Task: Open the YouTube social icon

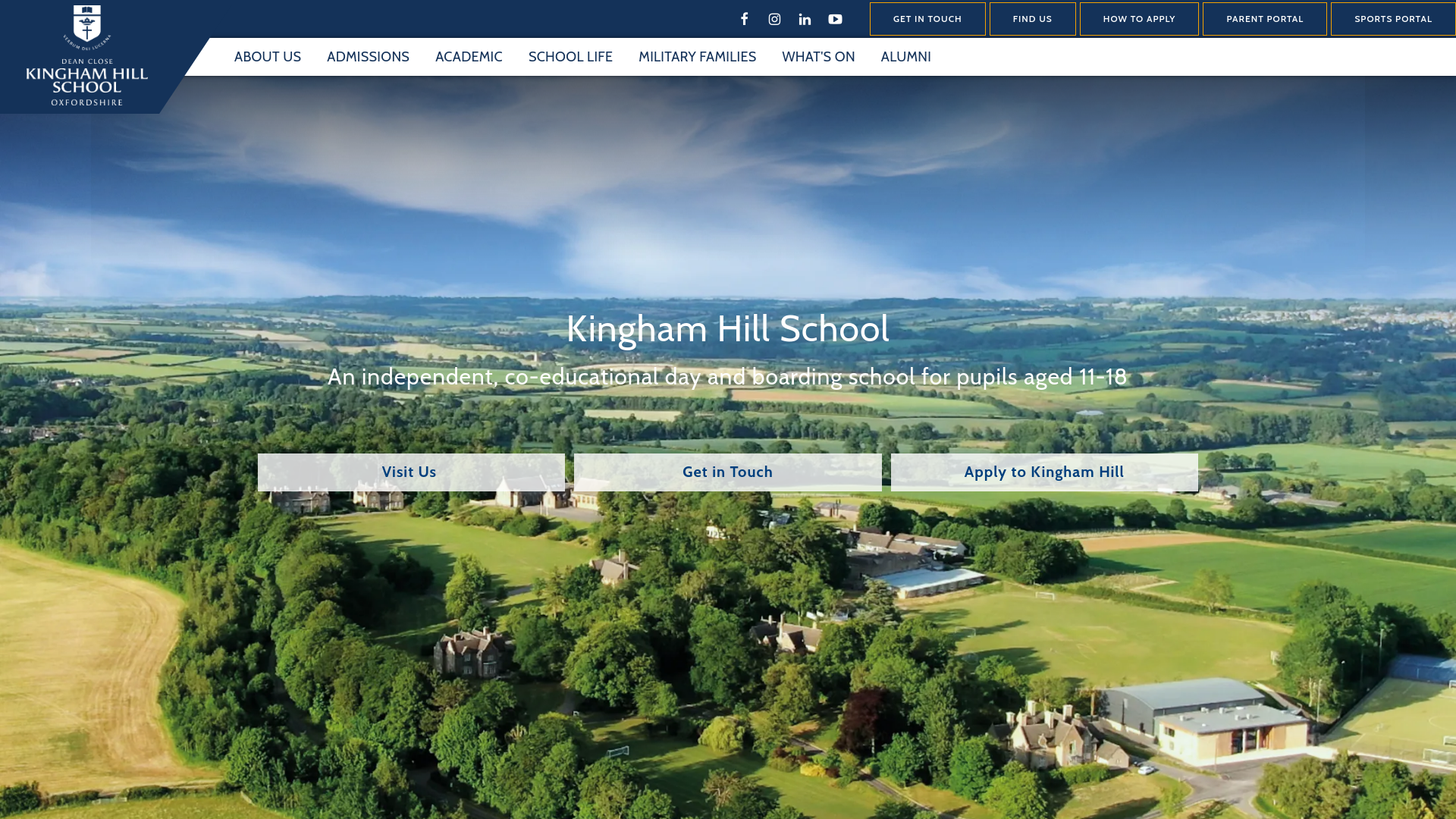Action: coord(835,19)
